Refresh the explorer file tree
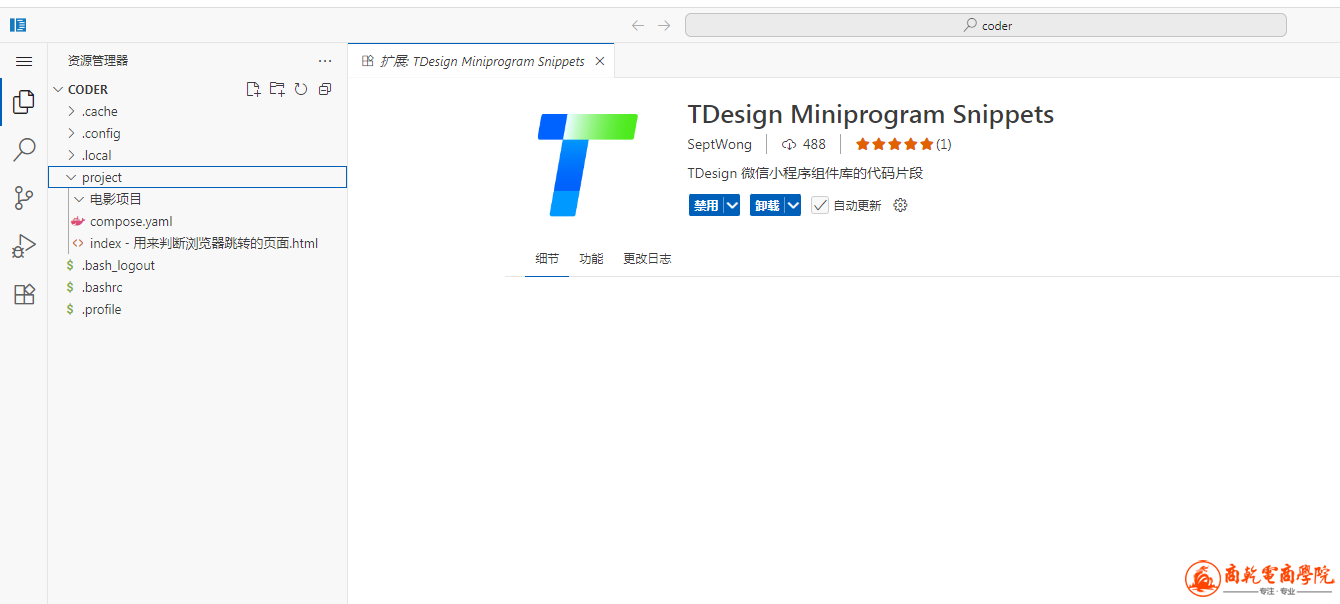This screenshot has height=604, width=1340. [301, 89]
